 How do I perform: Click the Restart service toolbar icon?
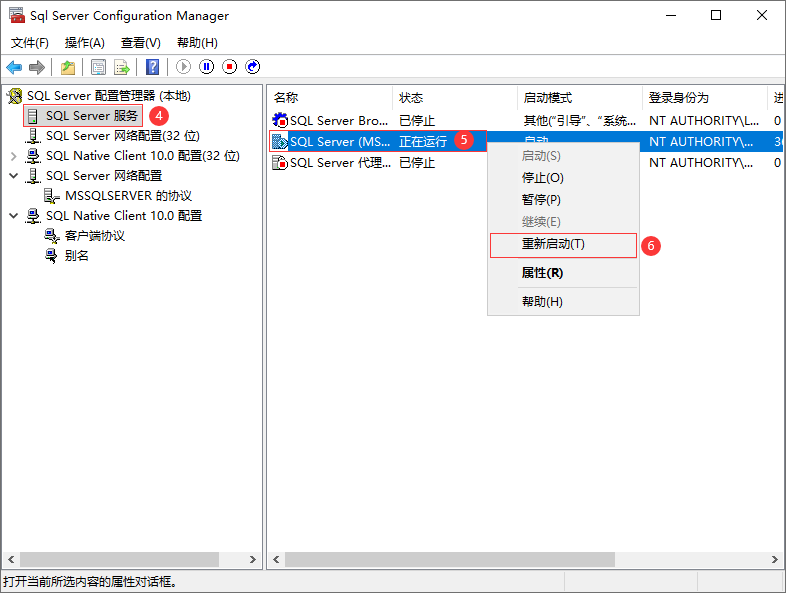pyautogui.click(x=253, y=67)
